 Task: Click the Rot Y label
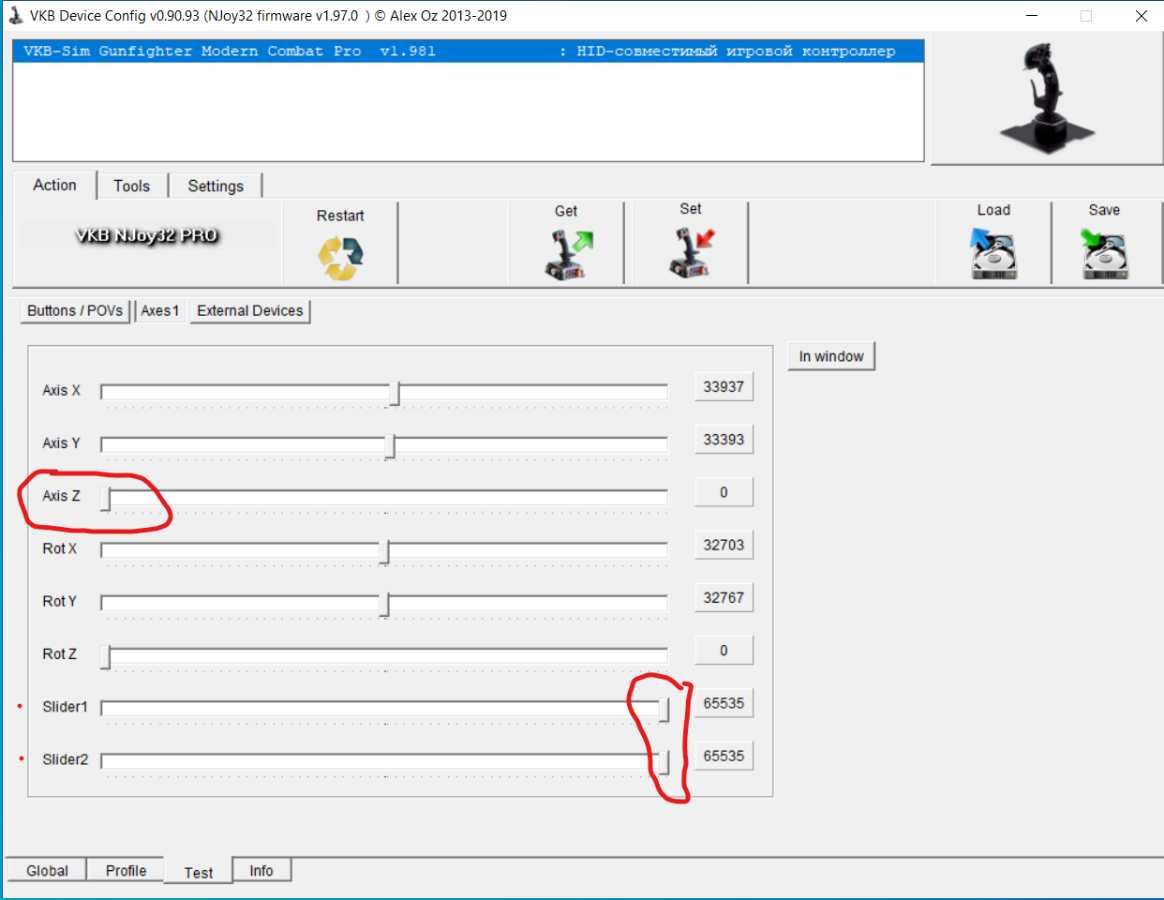(59, 601)
